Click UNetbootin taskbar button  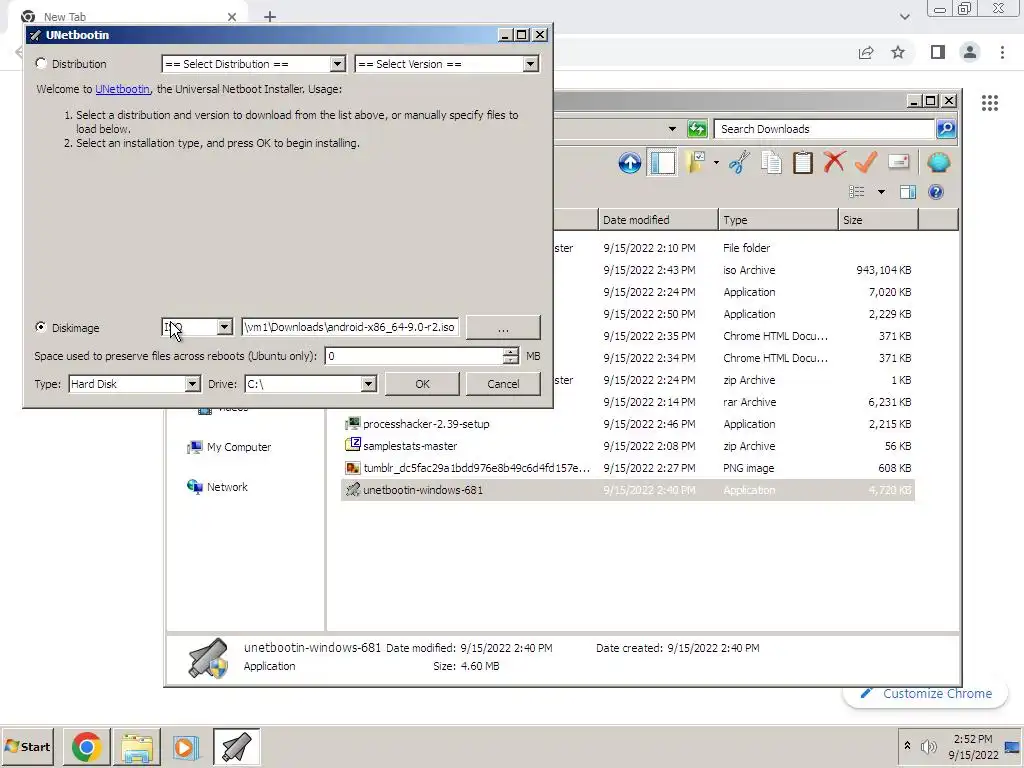[x=236, y=746]
